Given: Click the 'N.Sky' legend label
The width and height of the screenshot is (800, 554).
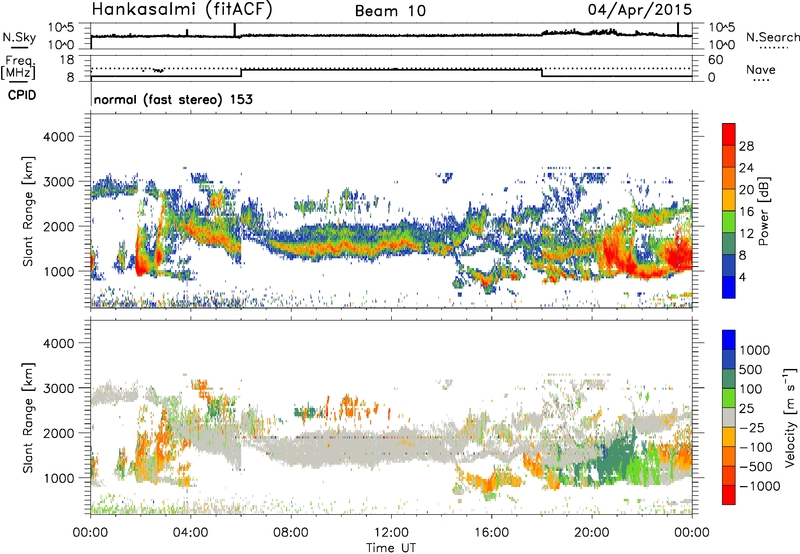Looking at the screenshot, I should [x=19, y=37].
